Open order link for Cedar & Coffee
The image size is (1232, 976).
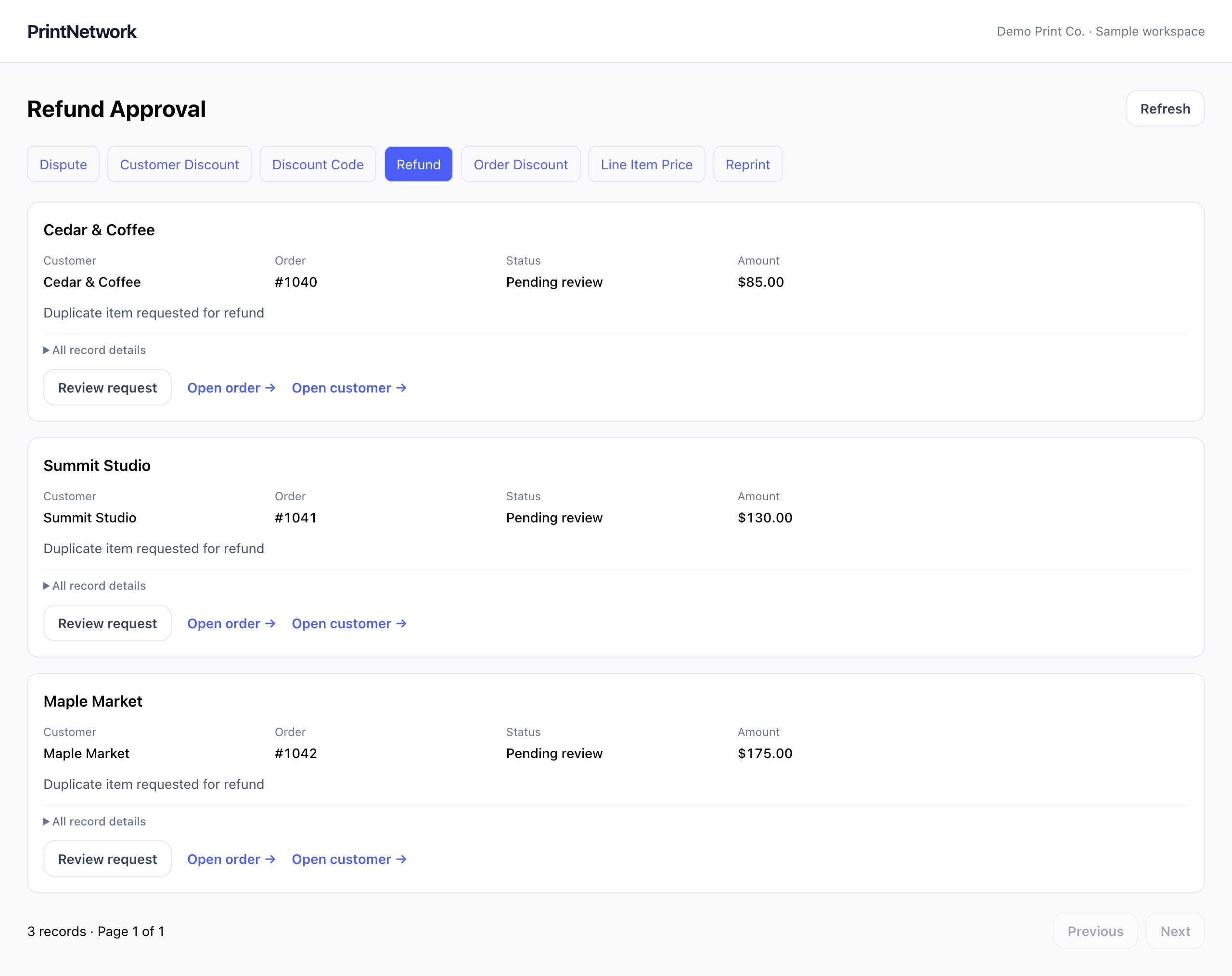pos(231,388)
